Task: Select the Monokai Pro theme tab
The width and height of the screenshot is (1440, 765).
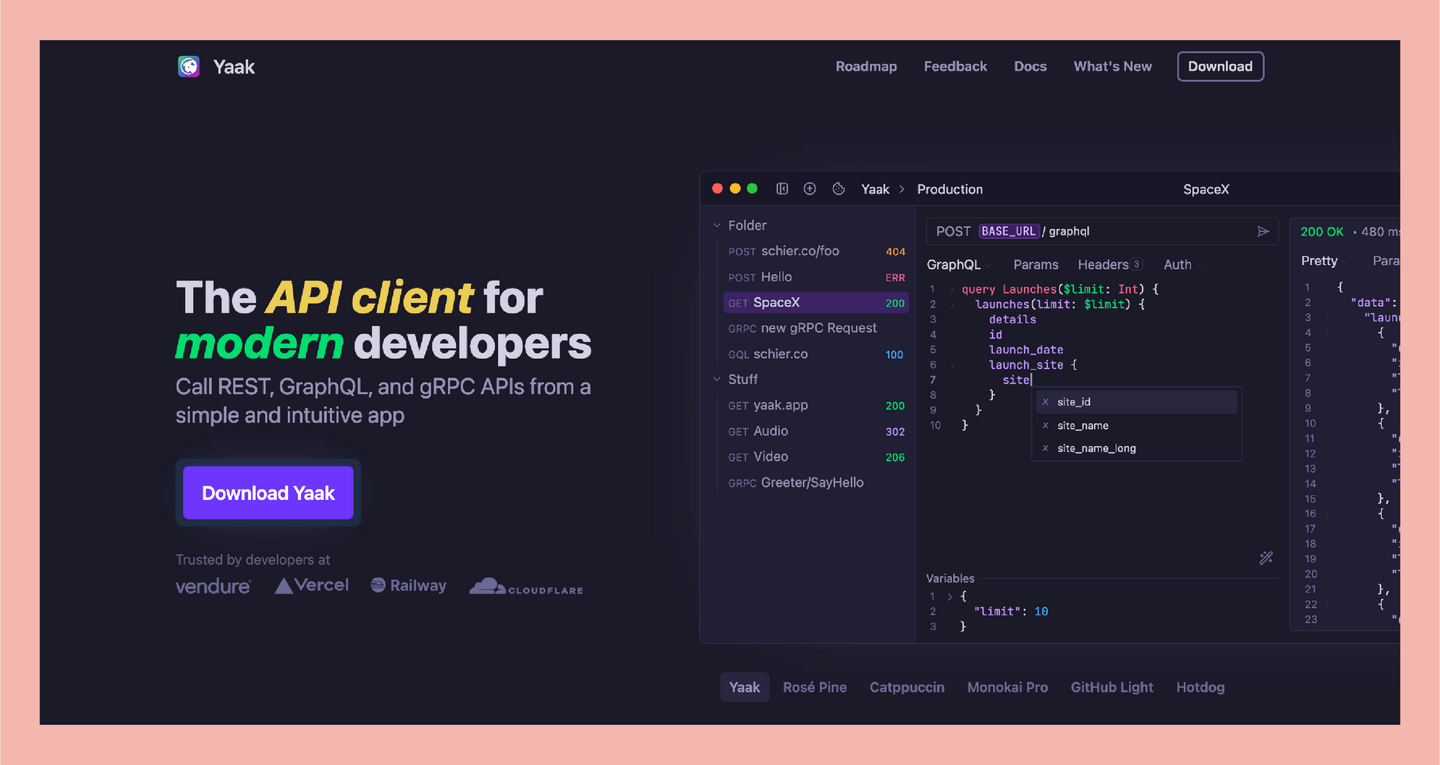Action: tap(1008, 687)
